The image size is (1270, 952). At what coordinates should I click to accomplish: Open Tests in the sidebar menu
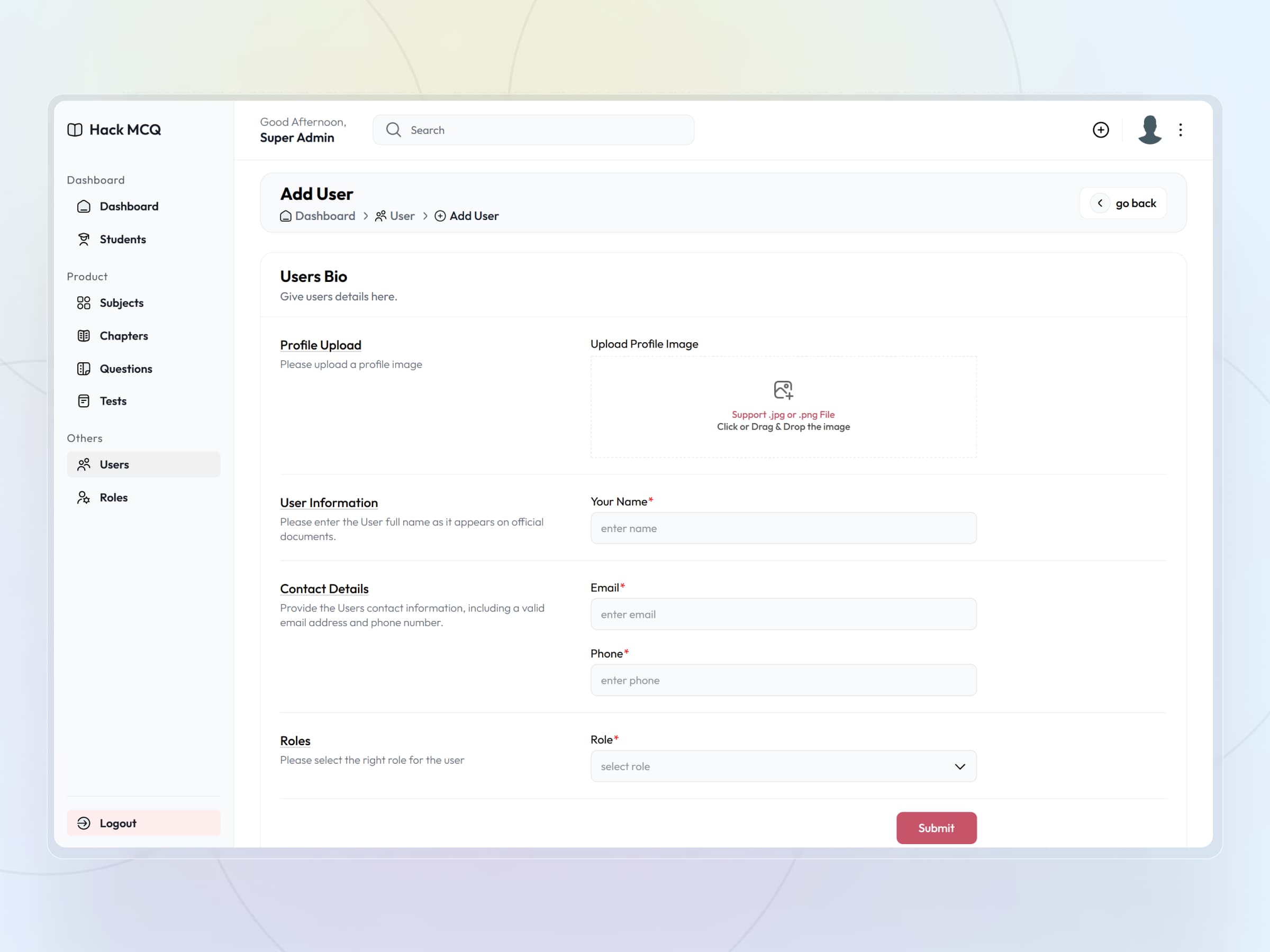tap(143, 401)
